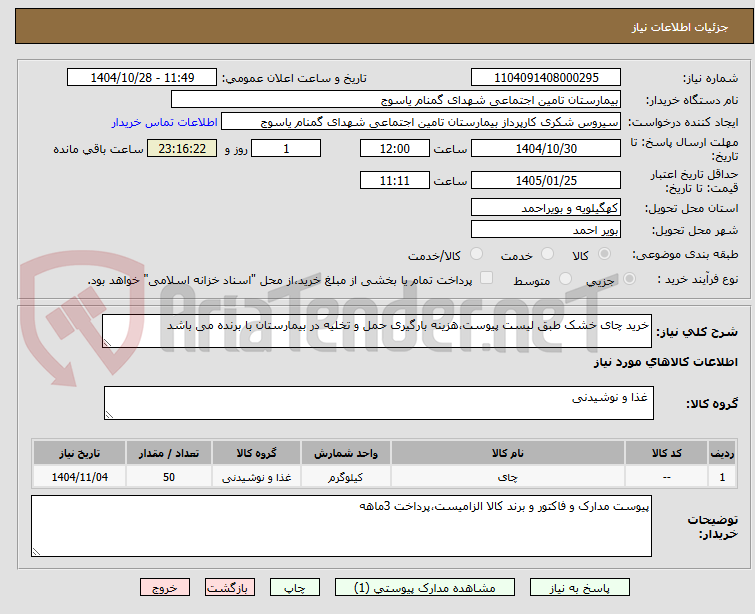Select the جزیی purchase type radio
The height and width of the screenshot is (614, 755).
click(x=629, y=279)
